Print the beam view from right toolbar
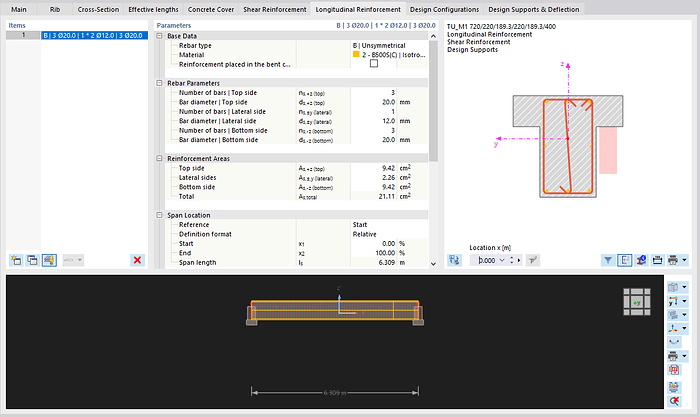The image size is (700, 417). coord(673,356)
